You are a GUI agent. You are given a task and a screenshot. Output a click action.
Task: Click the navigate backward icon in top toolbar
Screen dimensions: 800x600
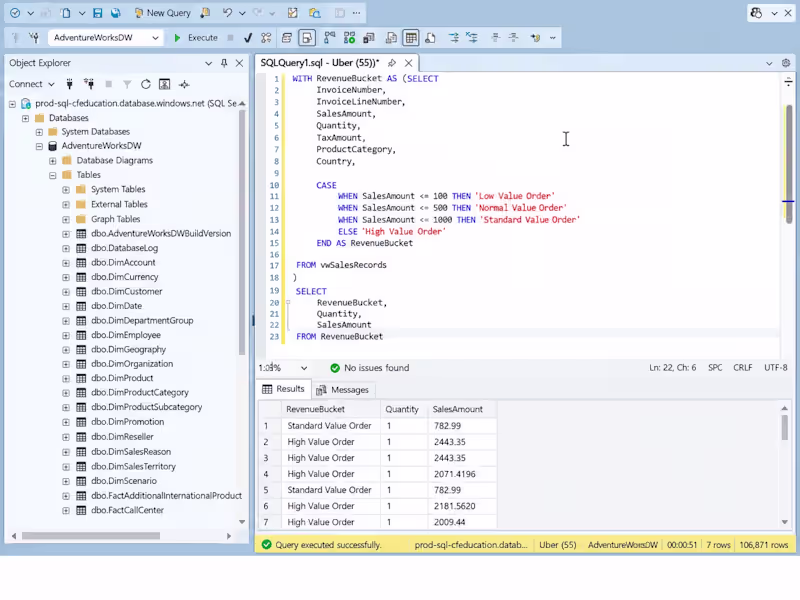point(15,13)
